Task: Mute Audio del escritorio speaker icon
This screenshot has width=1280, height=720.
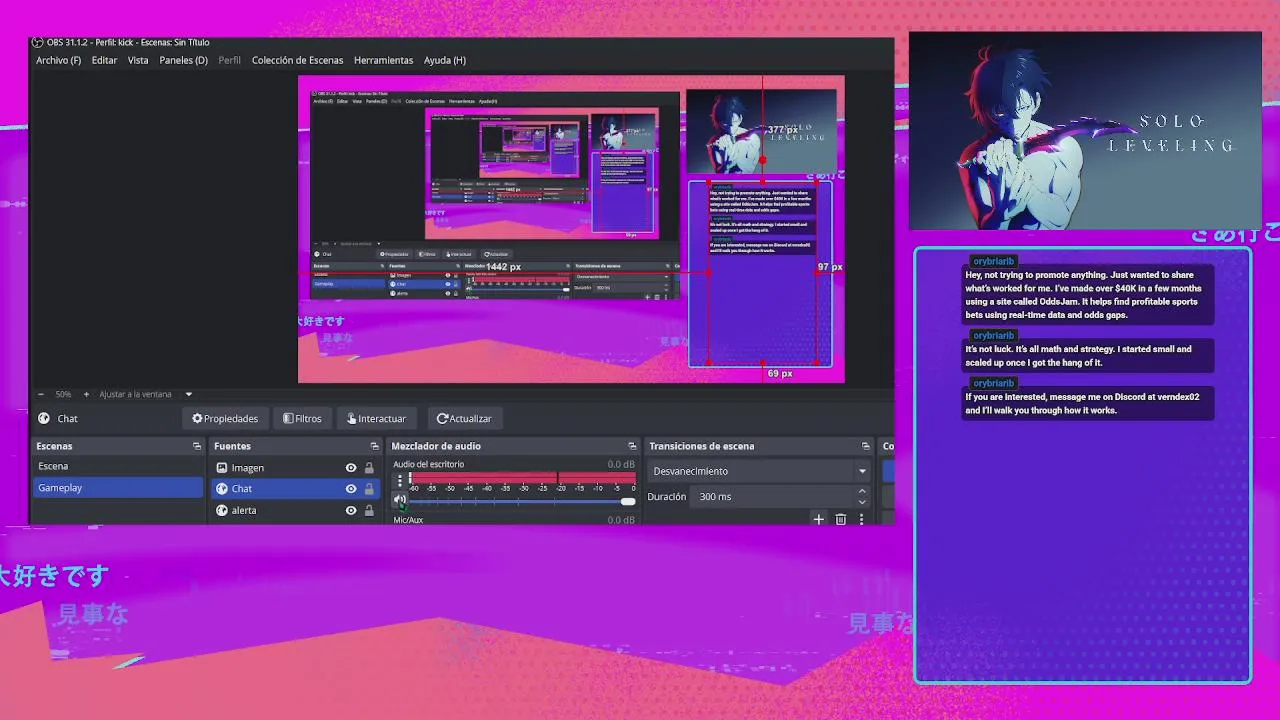Action: click(x=400, y=500)
